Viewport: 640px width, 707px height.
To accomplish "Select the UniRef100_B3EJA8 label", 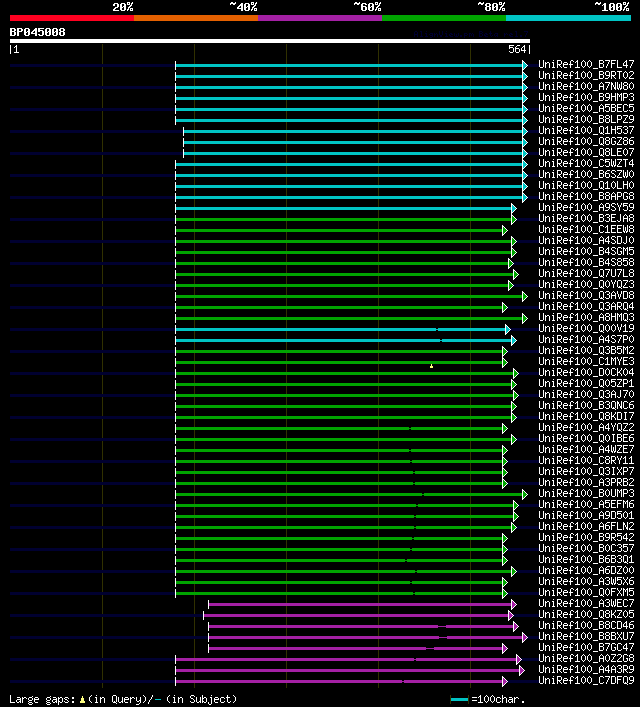I will (586, 219).
